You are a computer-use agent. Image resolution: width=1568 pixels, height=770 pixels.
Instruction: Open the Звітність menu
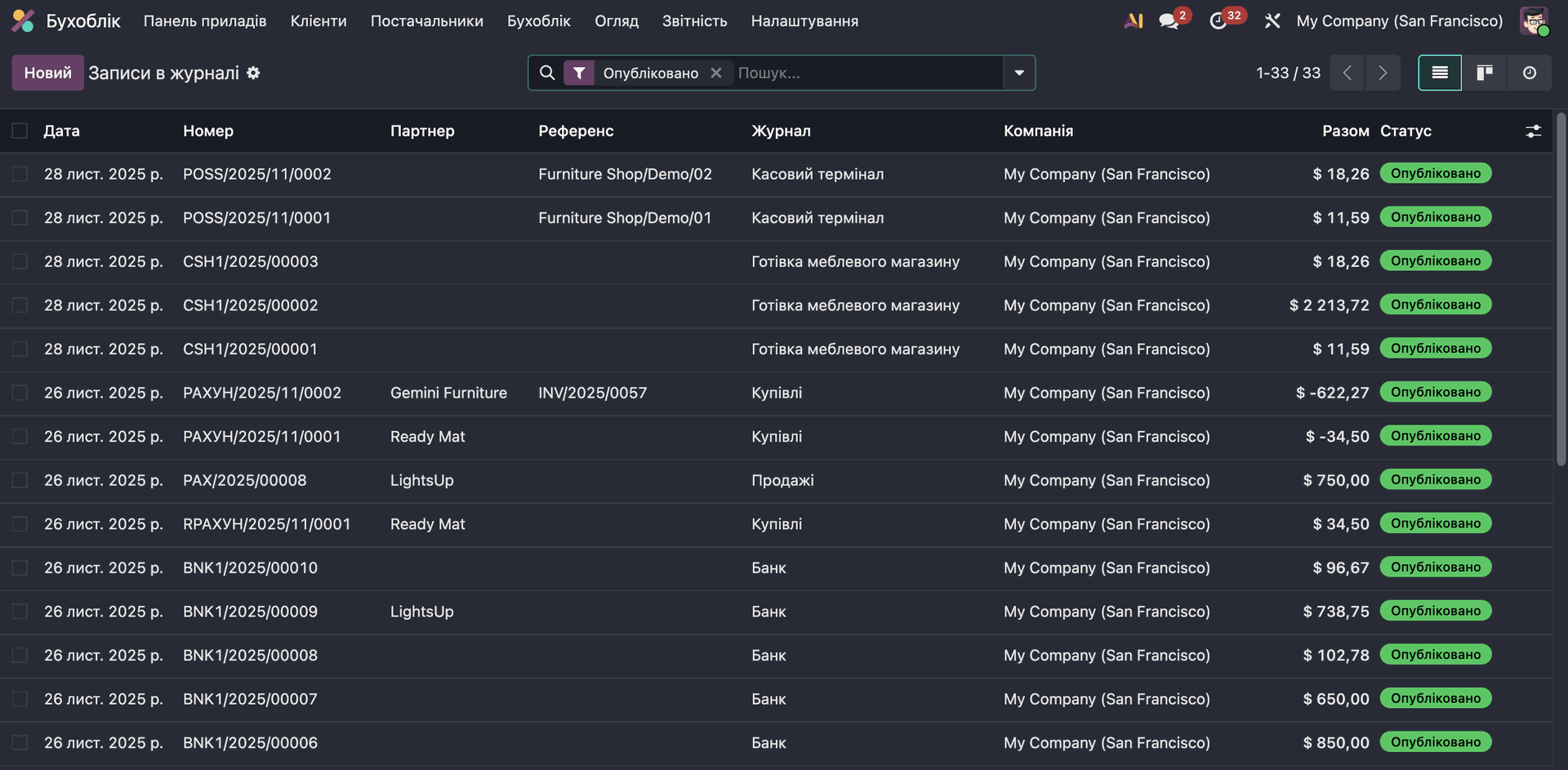(x=694, y=21)
